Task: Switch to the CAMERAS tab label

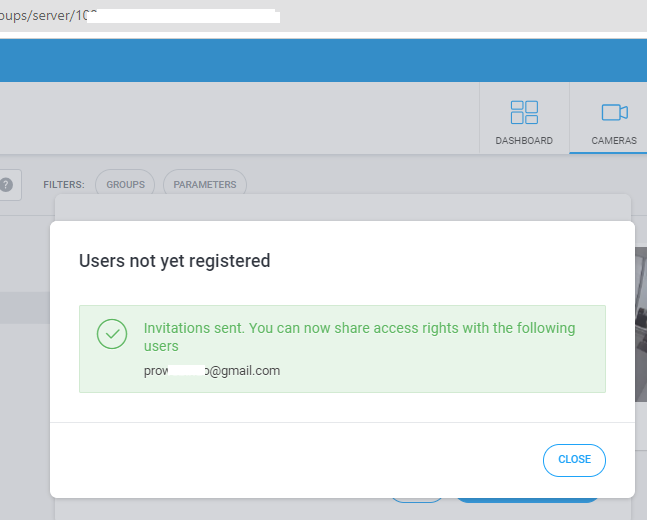Action: coord(614,141)
